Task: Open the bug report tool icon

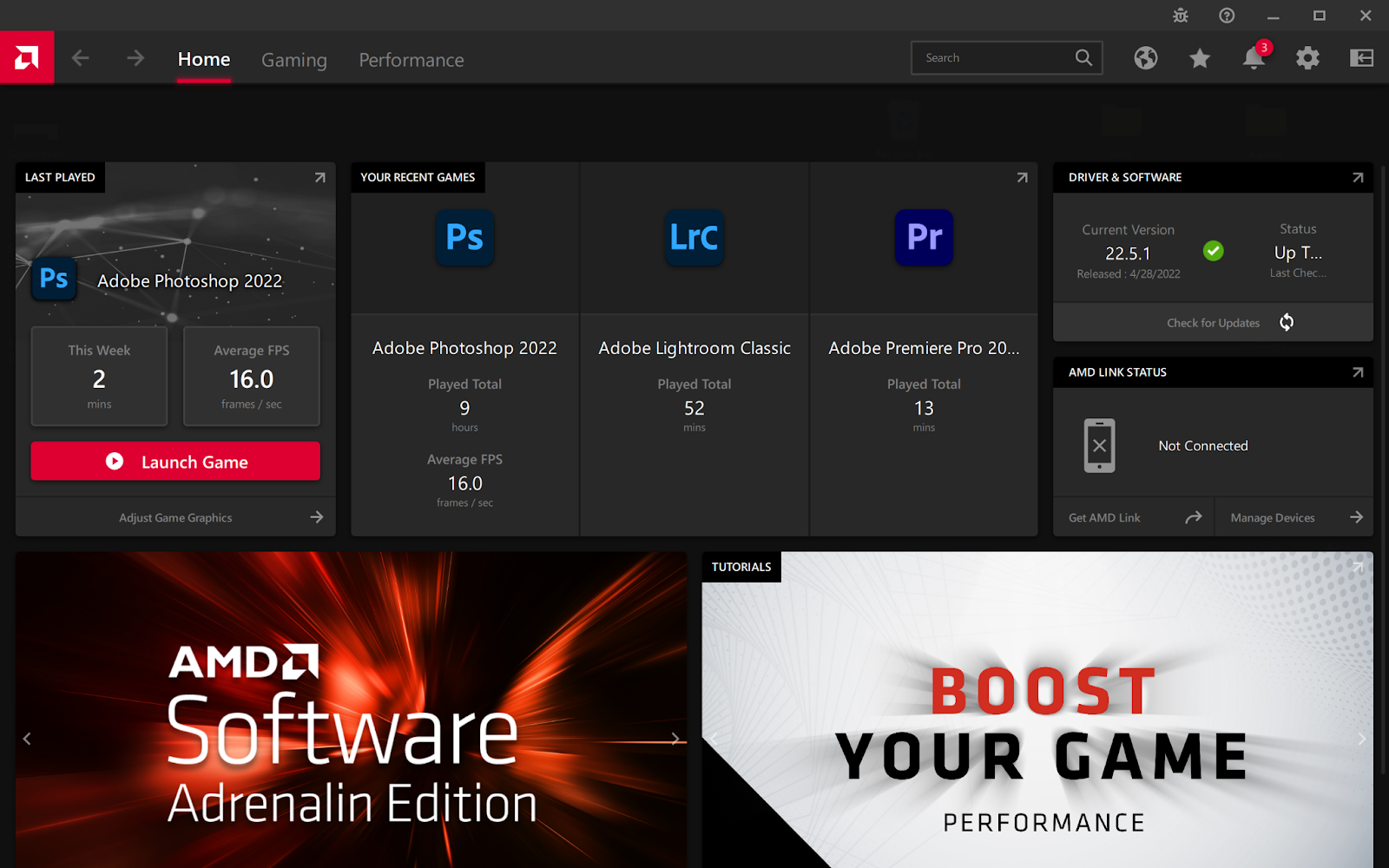Action: (1181, 16)
